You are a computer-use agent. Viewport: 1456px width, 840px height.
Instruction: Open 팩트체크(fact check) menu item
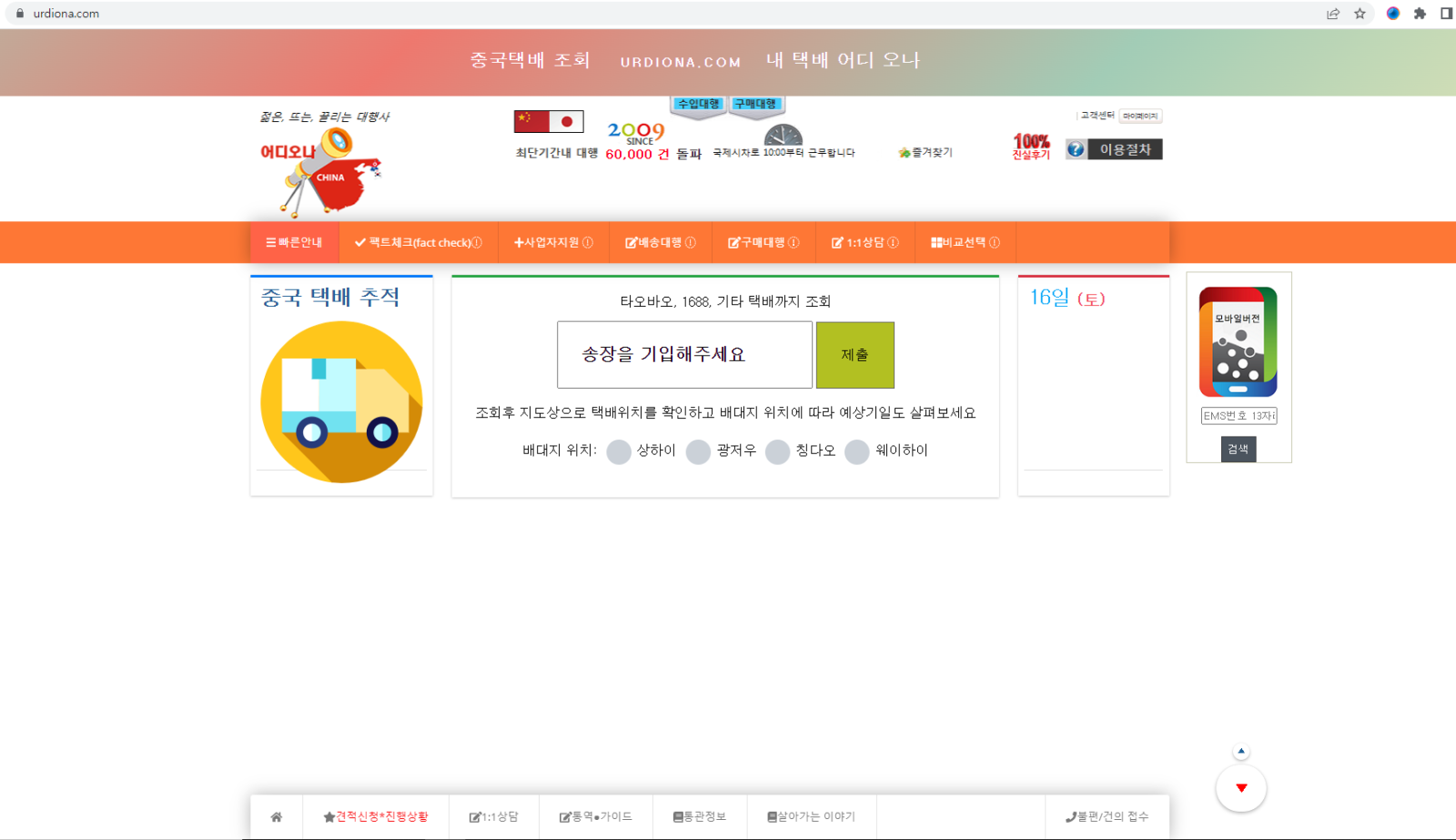[x=419, y=243]
